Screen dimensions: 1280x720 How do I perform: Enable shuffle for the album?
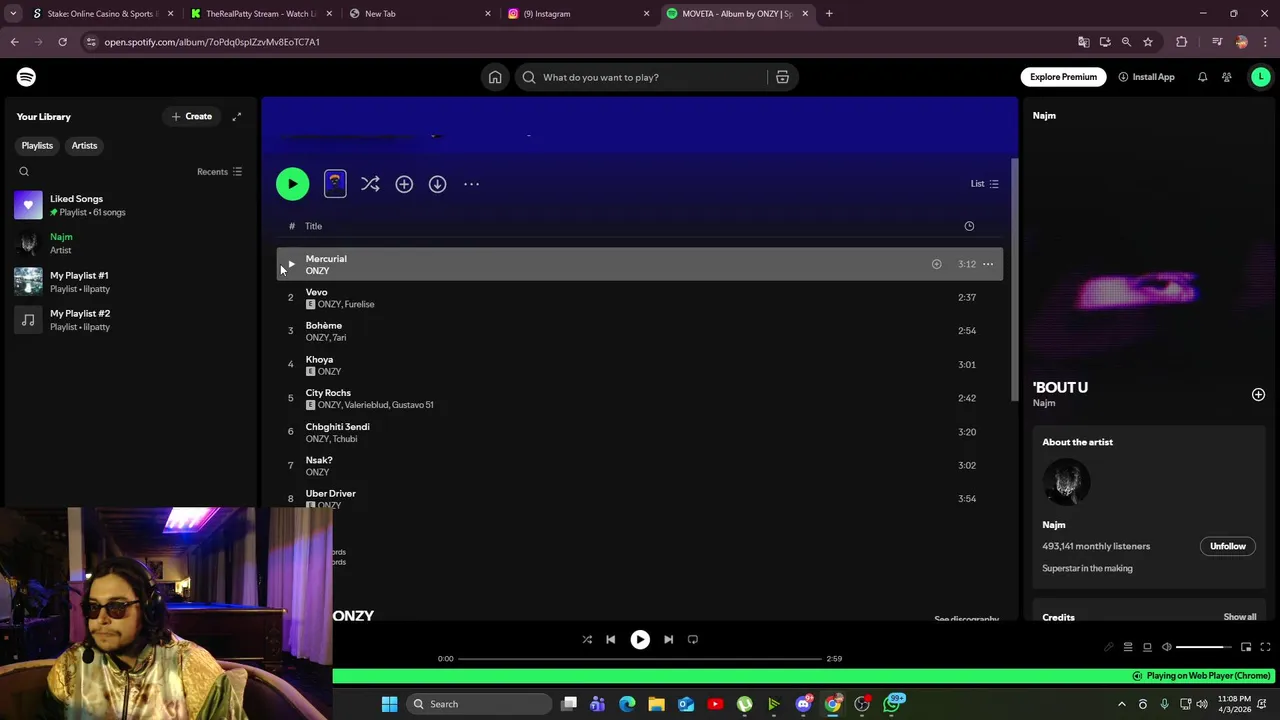click(370, 184)
